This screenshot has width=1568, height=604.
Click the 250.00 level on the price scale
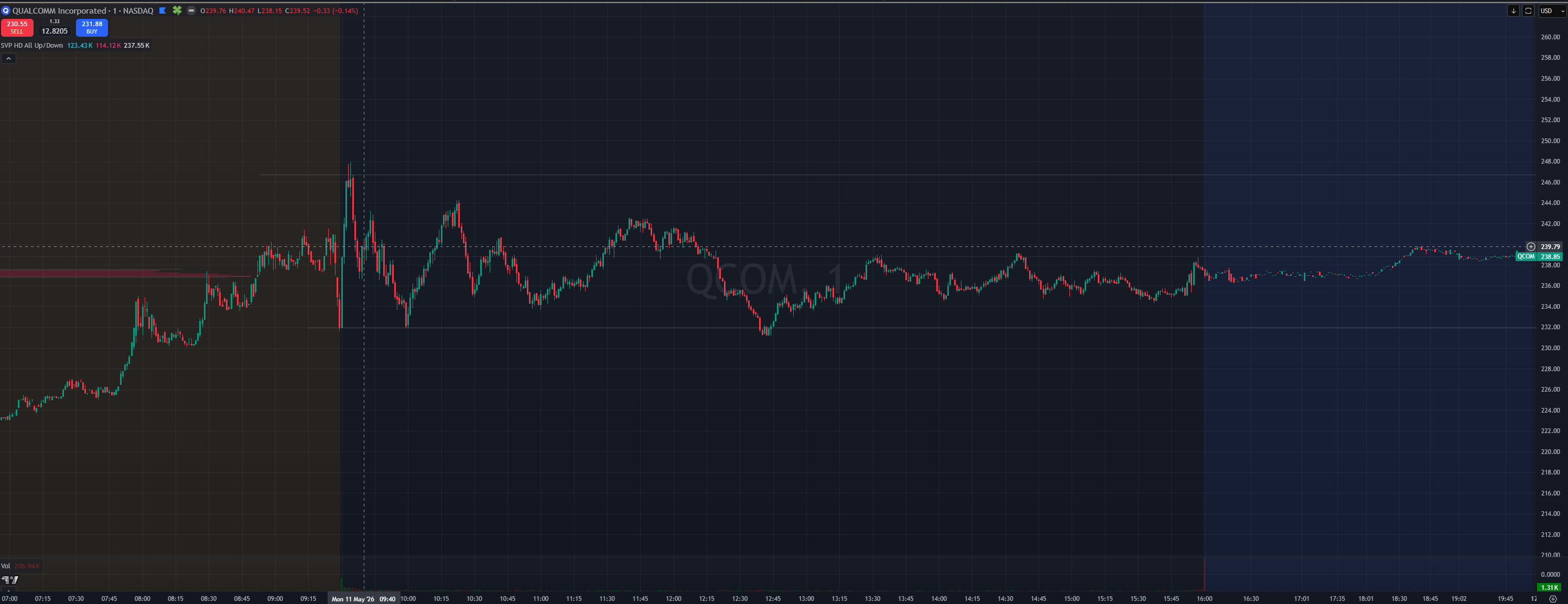pyautogui.click(x=1550, y=141)
